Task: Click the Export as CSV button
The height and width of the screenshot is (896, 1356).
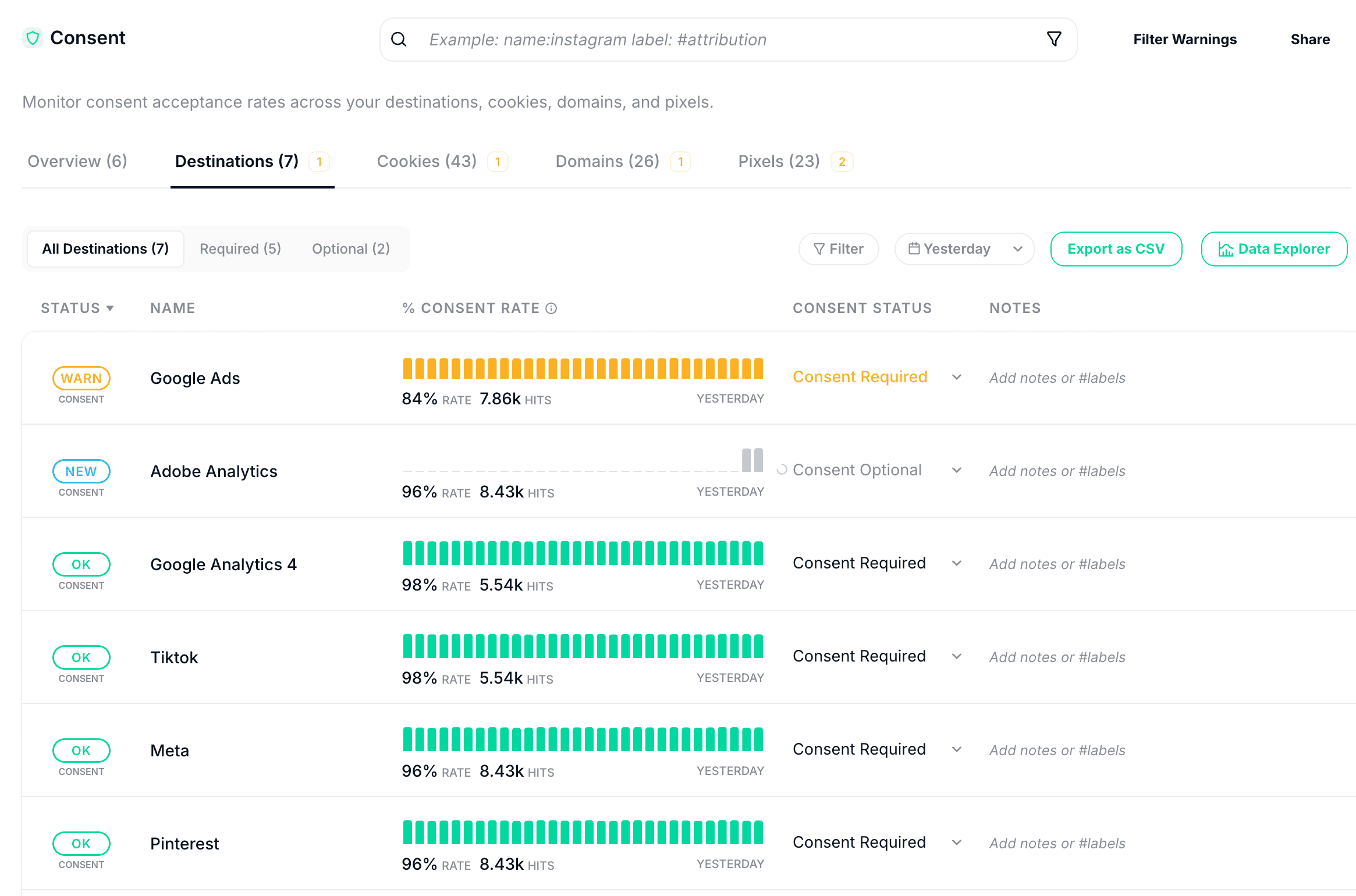Action: pyautogui.click(x=1116, y=249)
